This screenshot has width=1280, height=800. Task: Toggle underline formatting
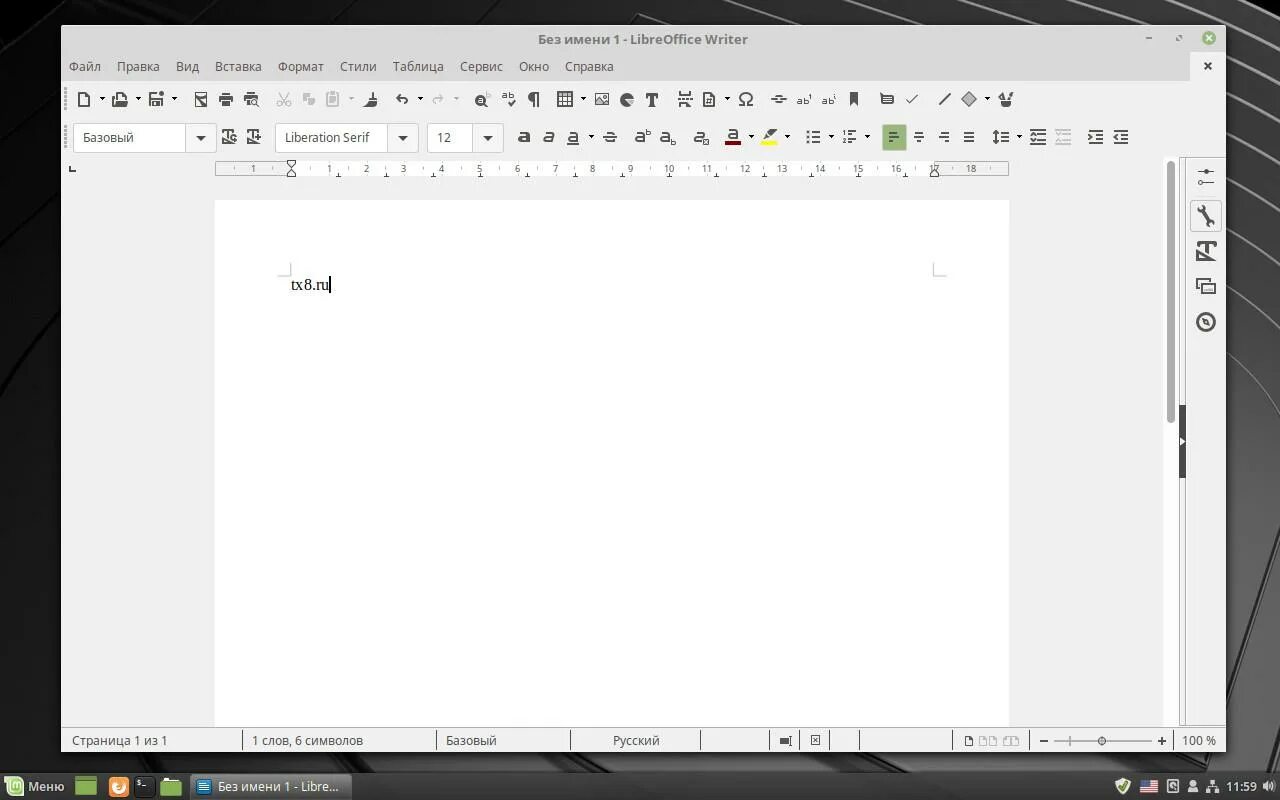(573, 137)
